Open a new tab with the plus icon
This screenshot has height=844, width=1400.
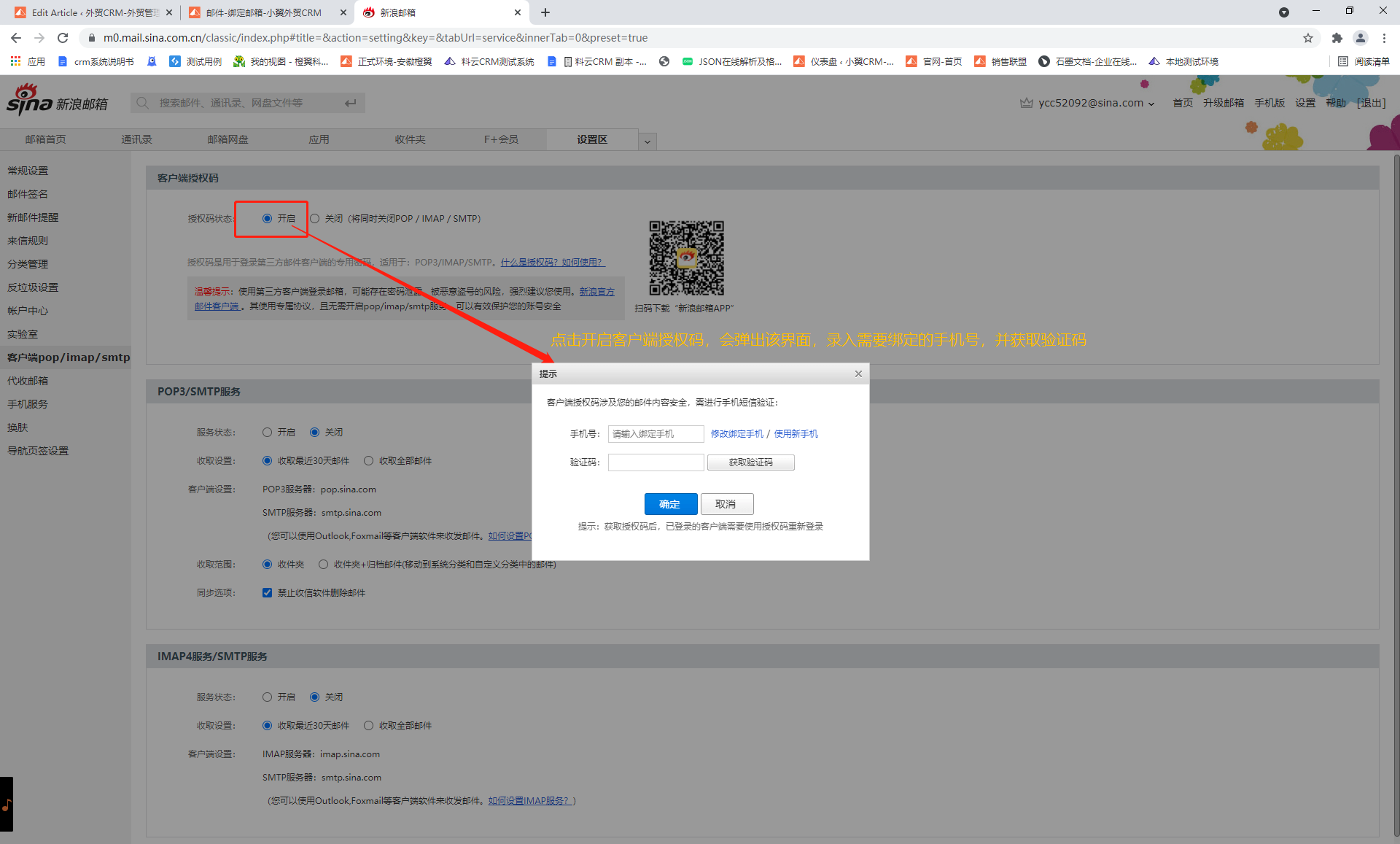click(x=545, y=12)
